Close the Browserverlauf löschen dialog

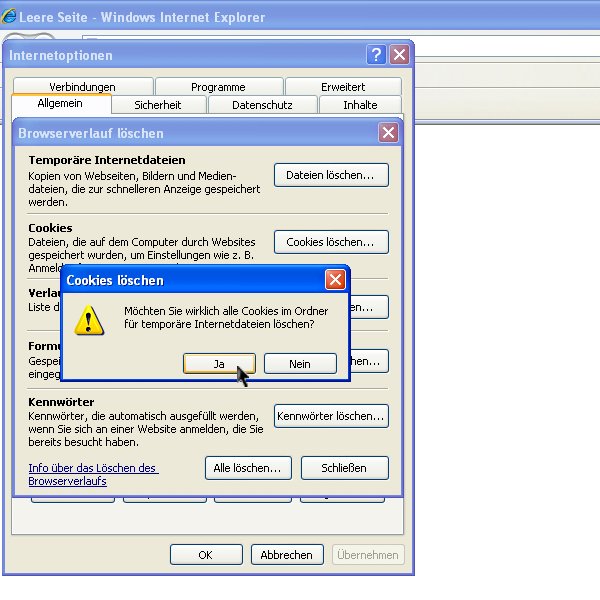coord(388,133)
